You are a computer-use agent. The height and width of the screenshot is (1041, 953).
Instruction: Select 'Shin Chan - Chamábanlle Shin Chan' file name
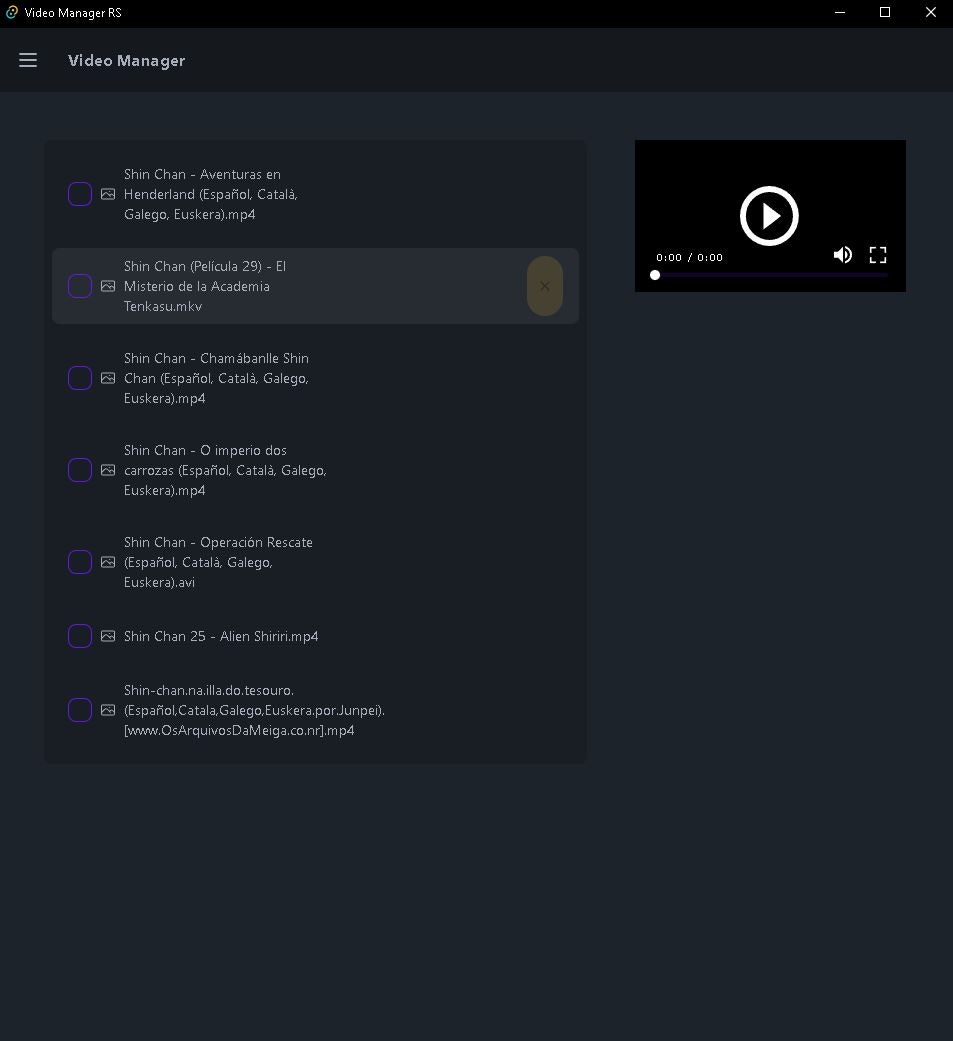(217, 378)
